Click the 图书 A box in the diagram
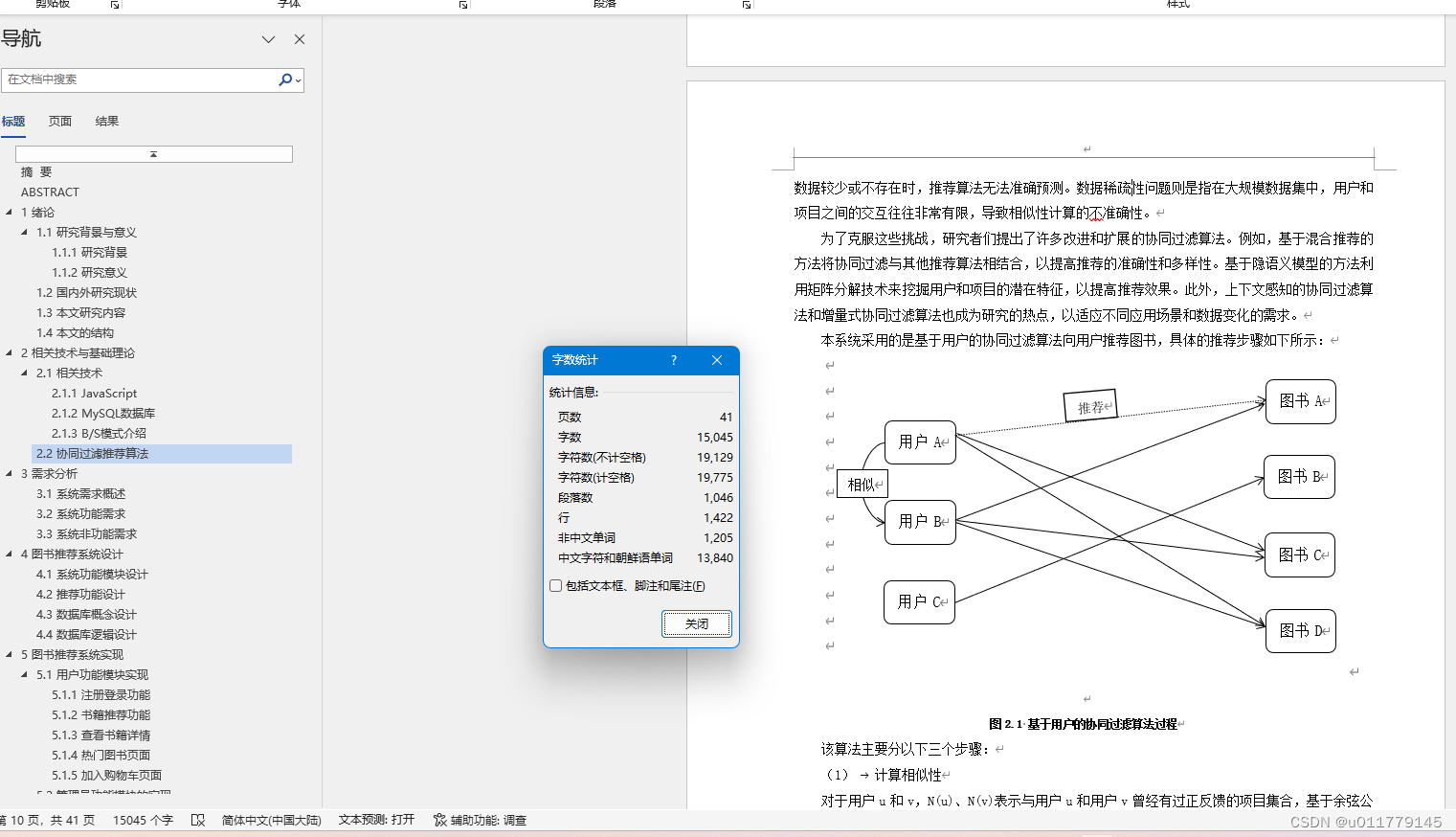Image resolution: width=1456 pixels, height=837 pixels. (1300, 401)
